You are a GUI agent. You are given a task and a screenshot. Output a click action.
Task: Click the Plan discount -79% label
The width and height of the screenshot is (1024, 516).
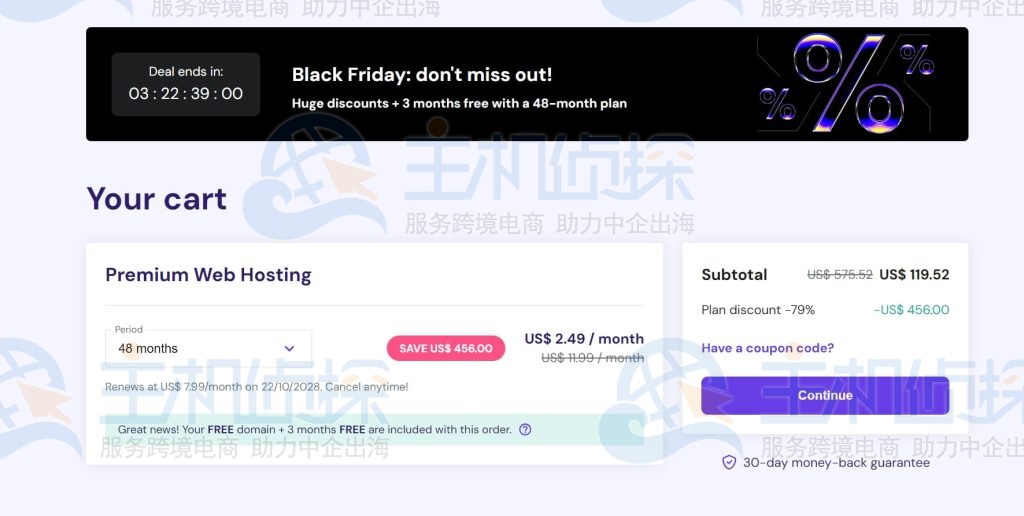click(755, 310)
